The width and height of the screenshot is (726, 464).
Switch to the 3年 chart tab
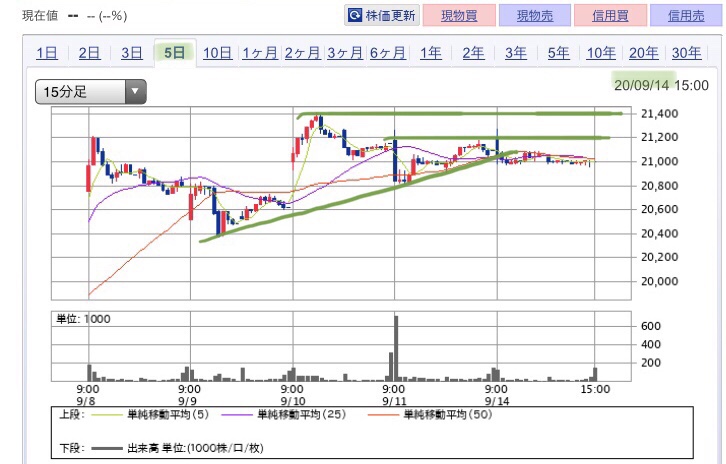516,53
